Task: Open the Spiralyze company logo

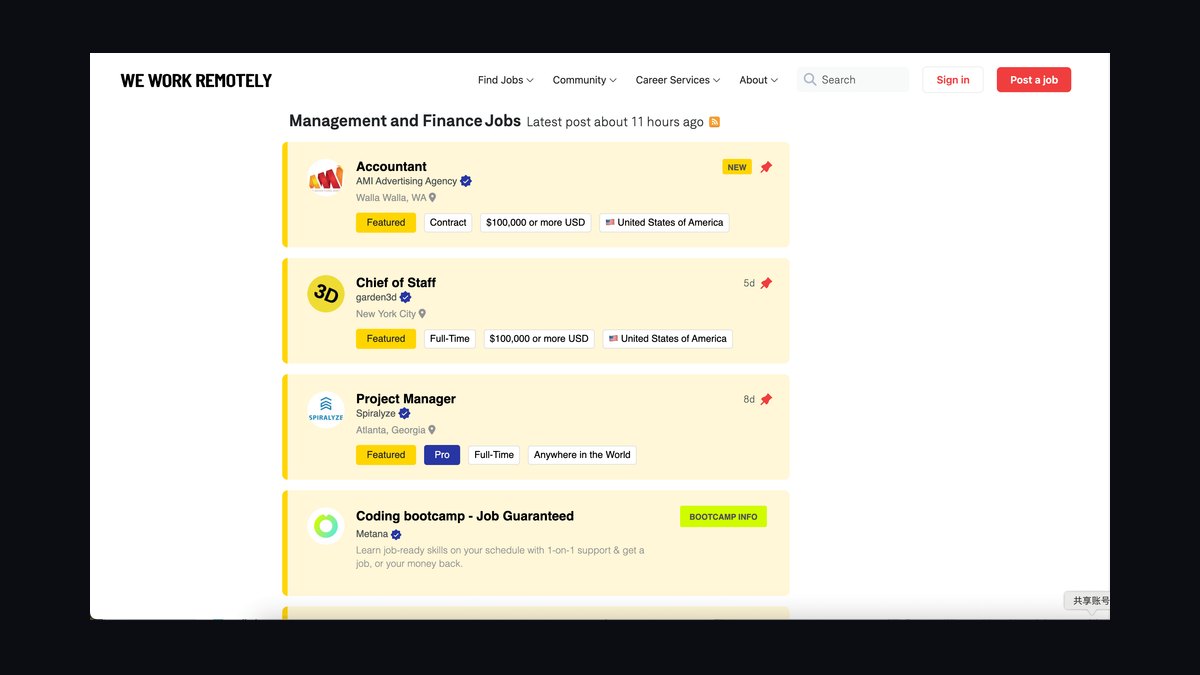Action: [325, 410]
